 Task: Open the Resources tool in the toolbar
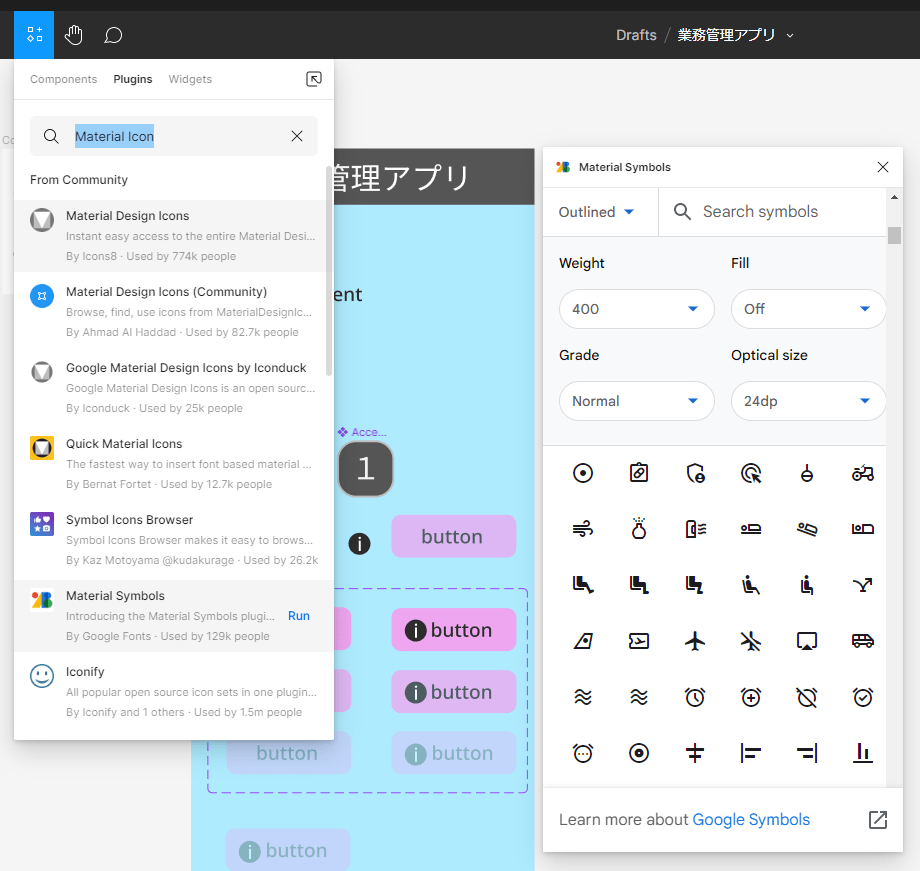(34, 35)
